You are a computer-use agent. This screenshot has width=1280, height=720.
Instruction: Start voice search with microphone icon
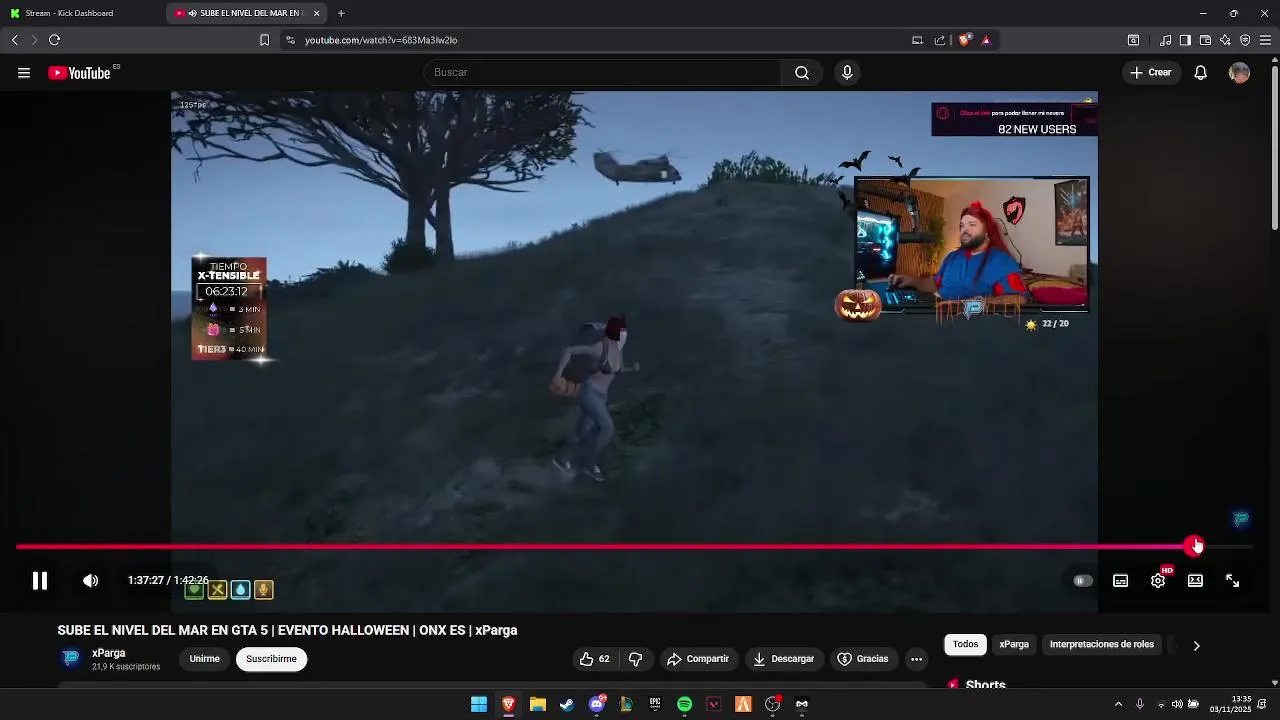[x=847, y=73]
